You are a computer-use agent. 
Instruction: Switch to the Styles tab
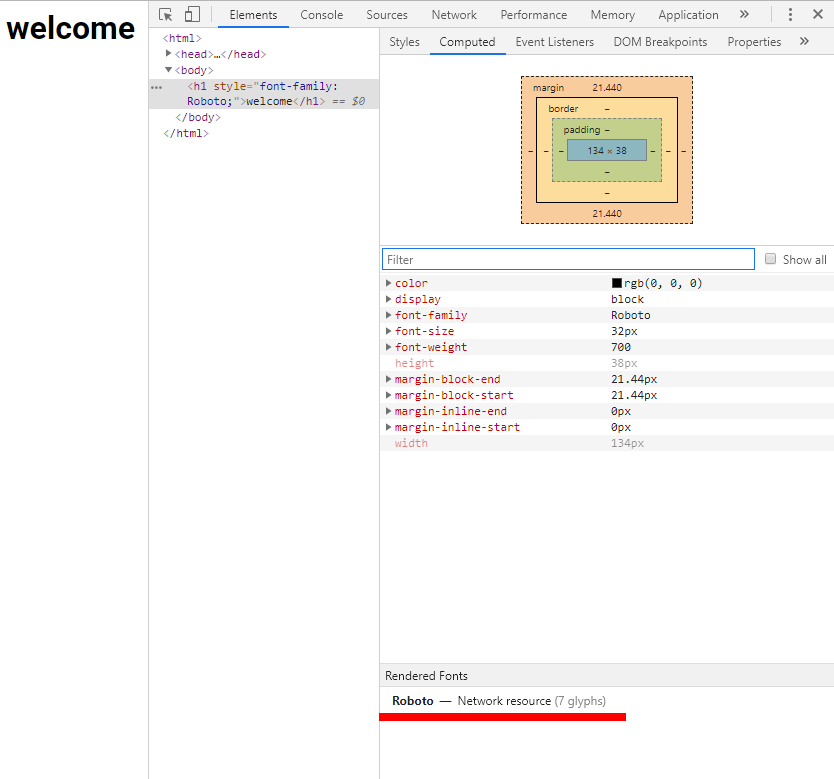tap(404, 42)
